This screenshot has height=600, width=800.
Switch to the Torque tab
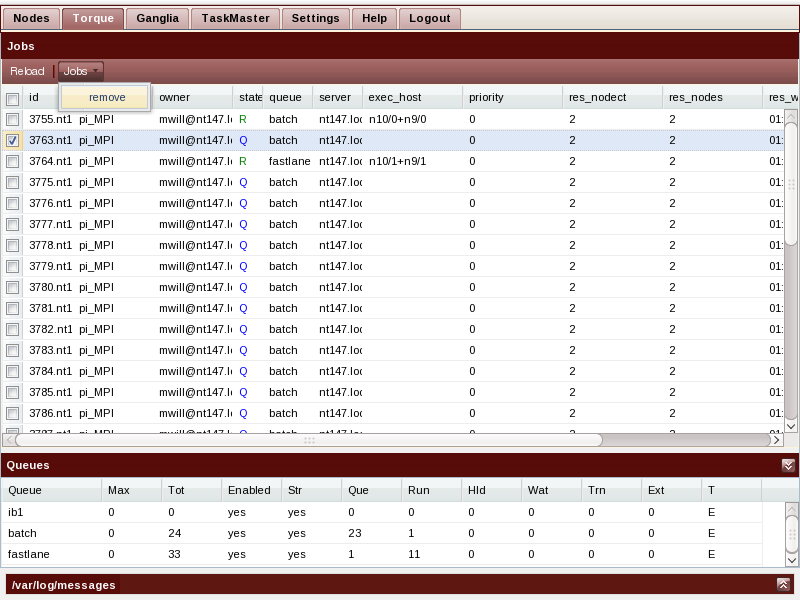93,18
